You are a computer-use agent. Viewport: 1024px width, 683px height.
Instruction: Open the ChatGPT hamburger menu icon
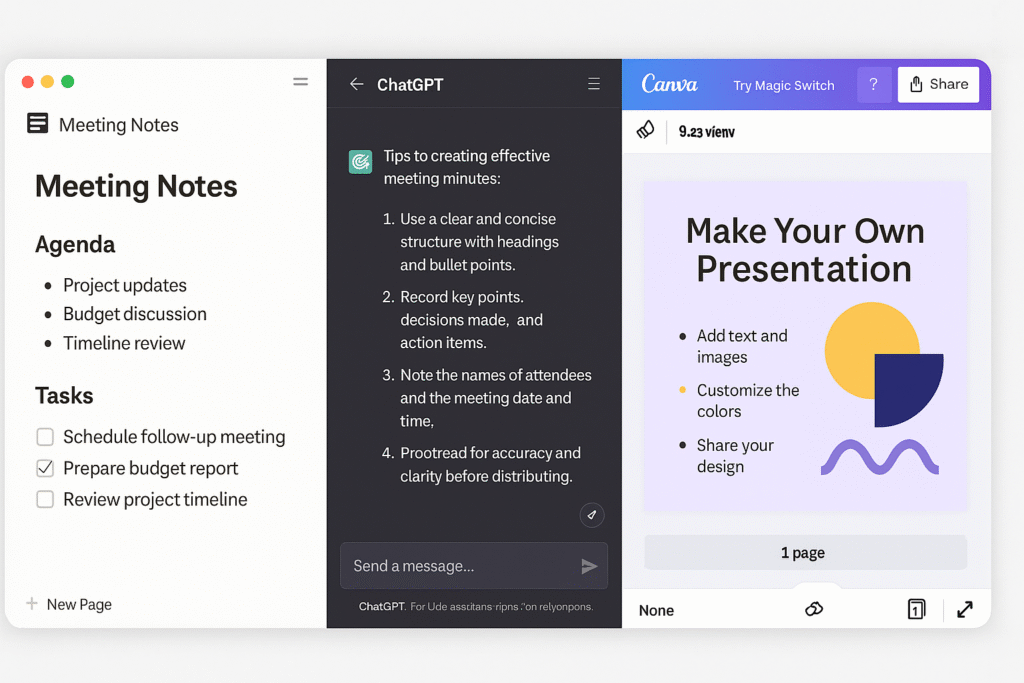pos(594,85)
